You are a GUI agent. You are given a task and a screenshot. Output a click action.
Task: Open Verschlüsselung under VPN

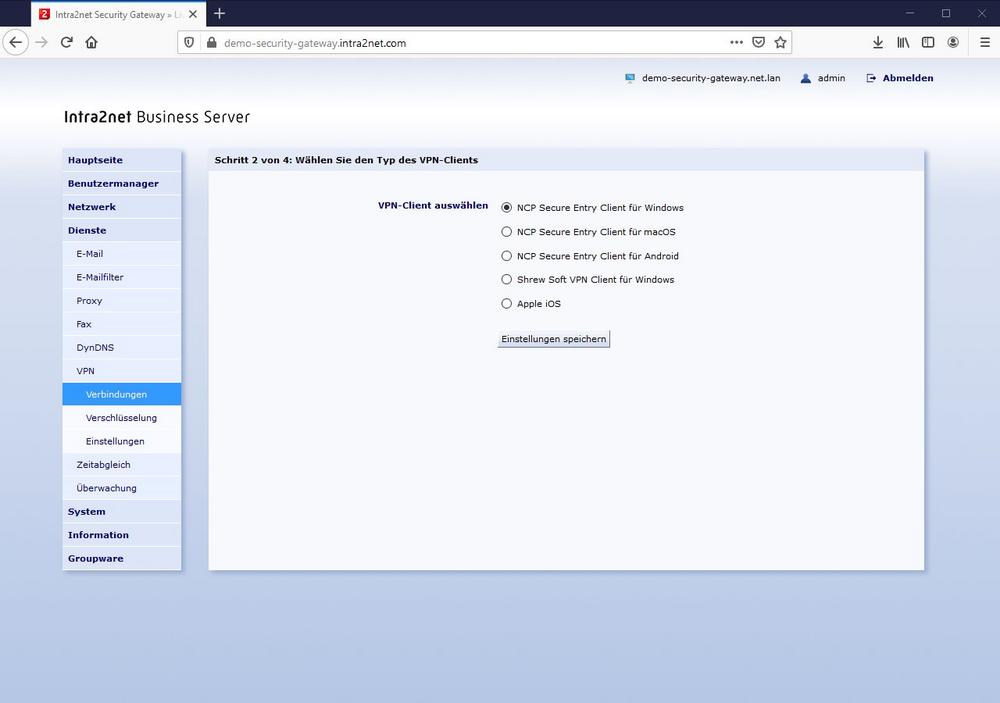coord(122,418)
